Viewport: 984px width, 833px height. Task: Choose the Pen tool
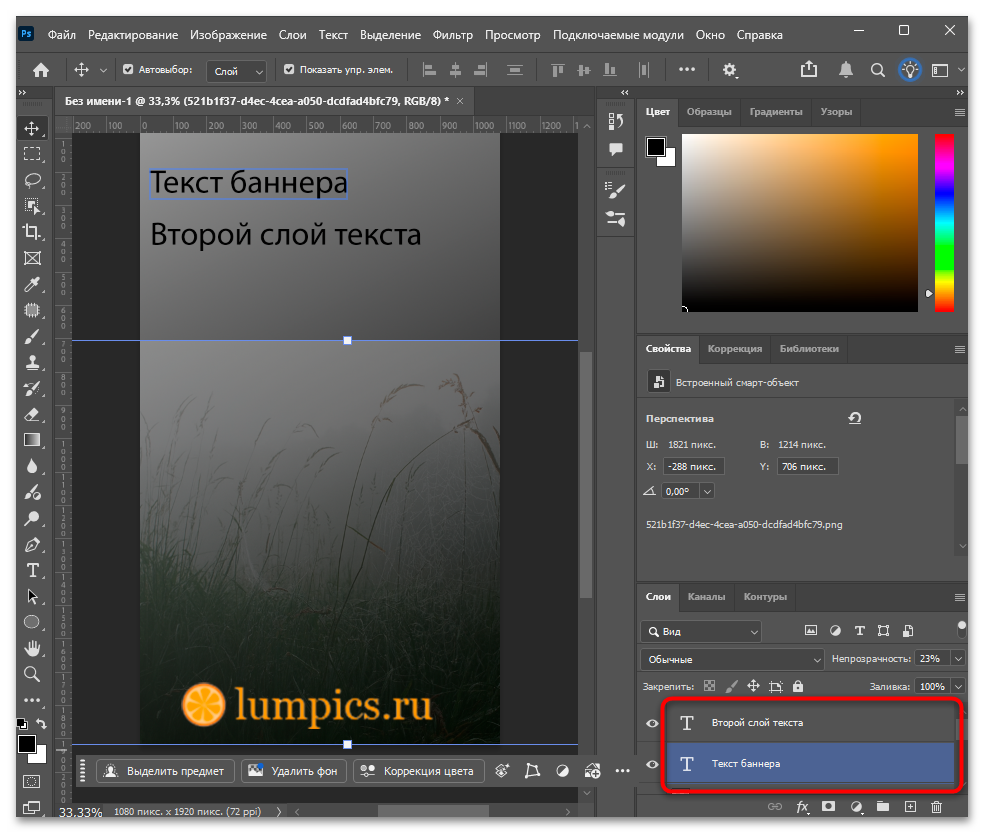(x=33, y=544)
